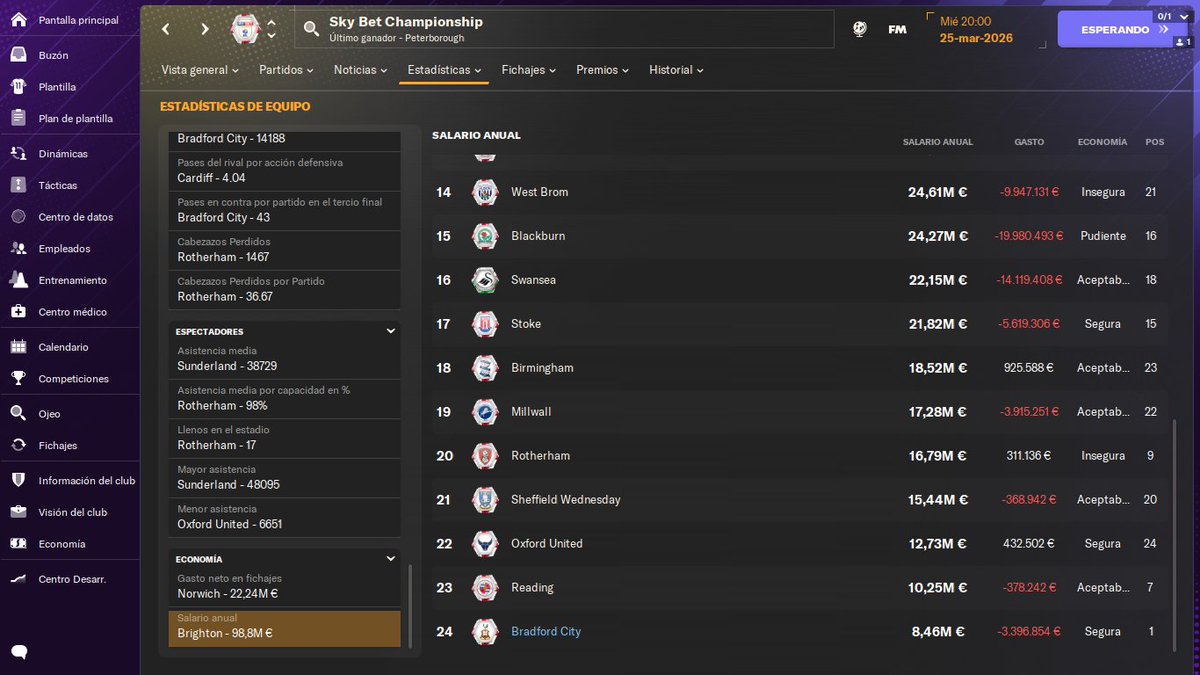The width and height of the screenshot is (1200, 675).
Task: Open Tácticas sidebar icon
Action: click(x=18, y=185)
